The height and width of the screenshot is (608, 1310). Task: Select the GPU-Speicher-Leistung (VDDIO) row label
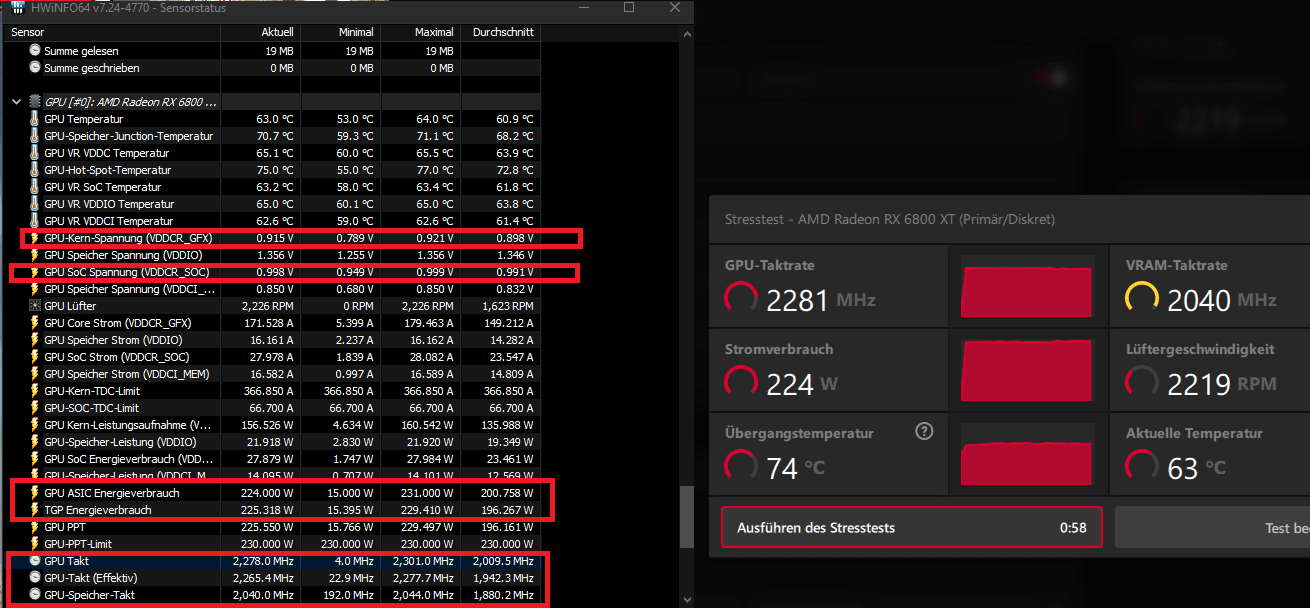pos(120,442)
